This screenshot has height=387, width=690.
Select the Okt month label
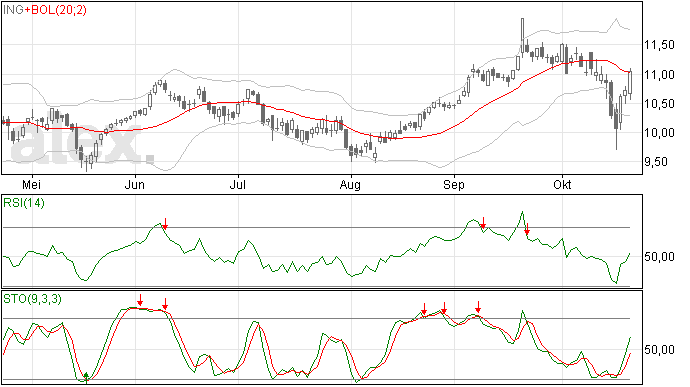(562, 184)
